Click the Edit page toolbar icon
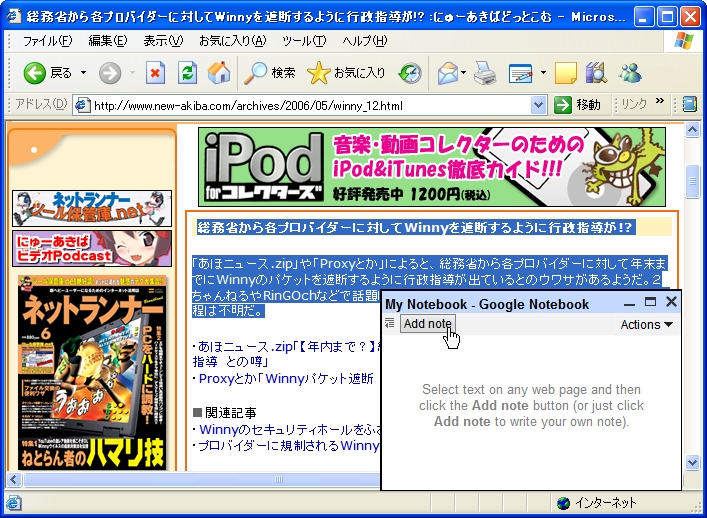This screenshot has height=518, width=707. pyautogui.click(x=520, y=73)
